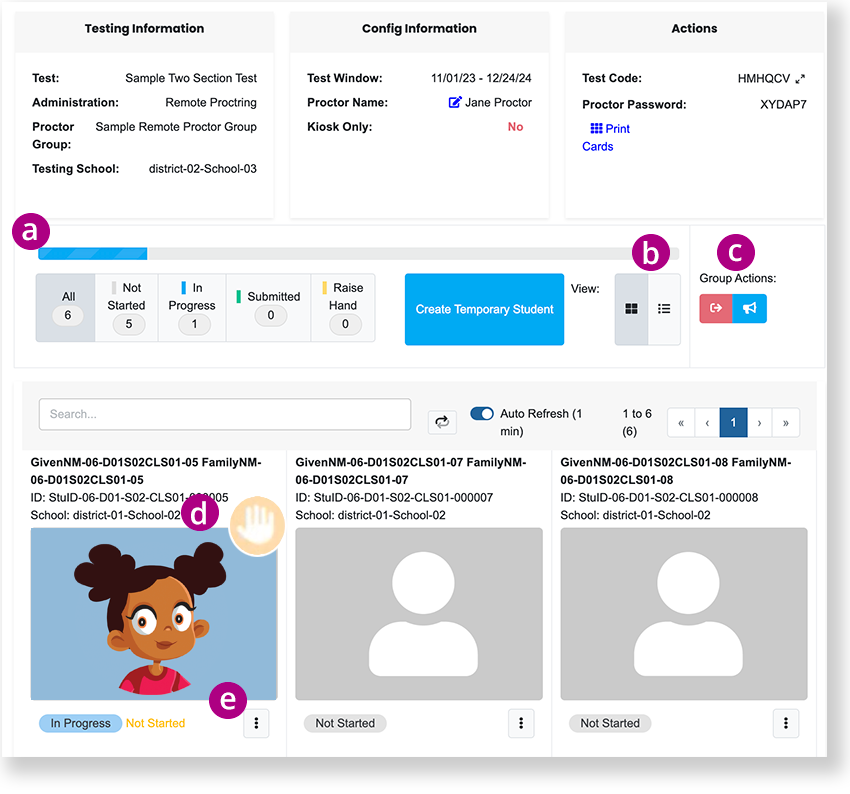The height and width of the screenshot is (794, 850).
Task: Open options menu for student CLS01-08
Action: point(787,724)
